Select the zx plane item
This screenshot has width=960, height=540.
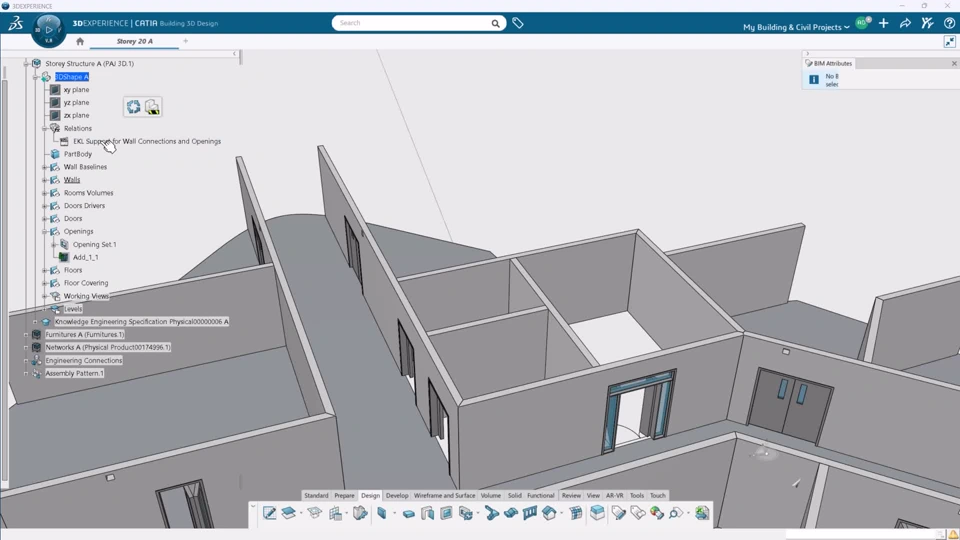77,116
